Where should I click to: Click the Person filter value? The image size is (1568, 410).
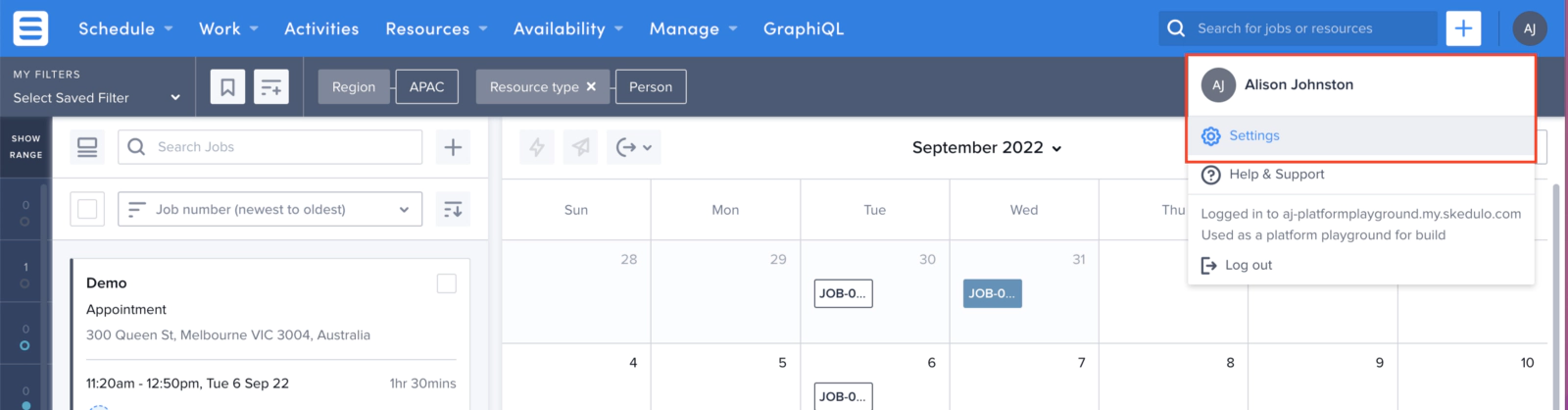click(x=651, y=86)
